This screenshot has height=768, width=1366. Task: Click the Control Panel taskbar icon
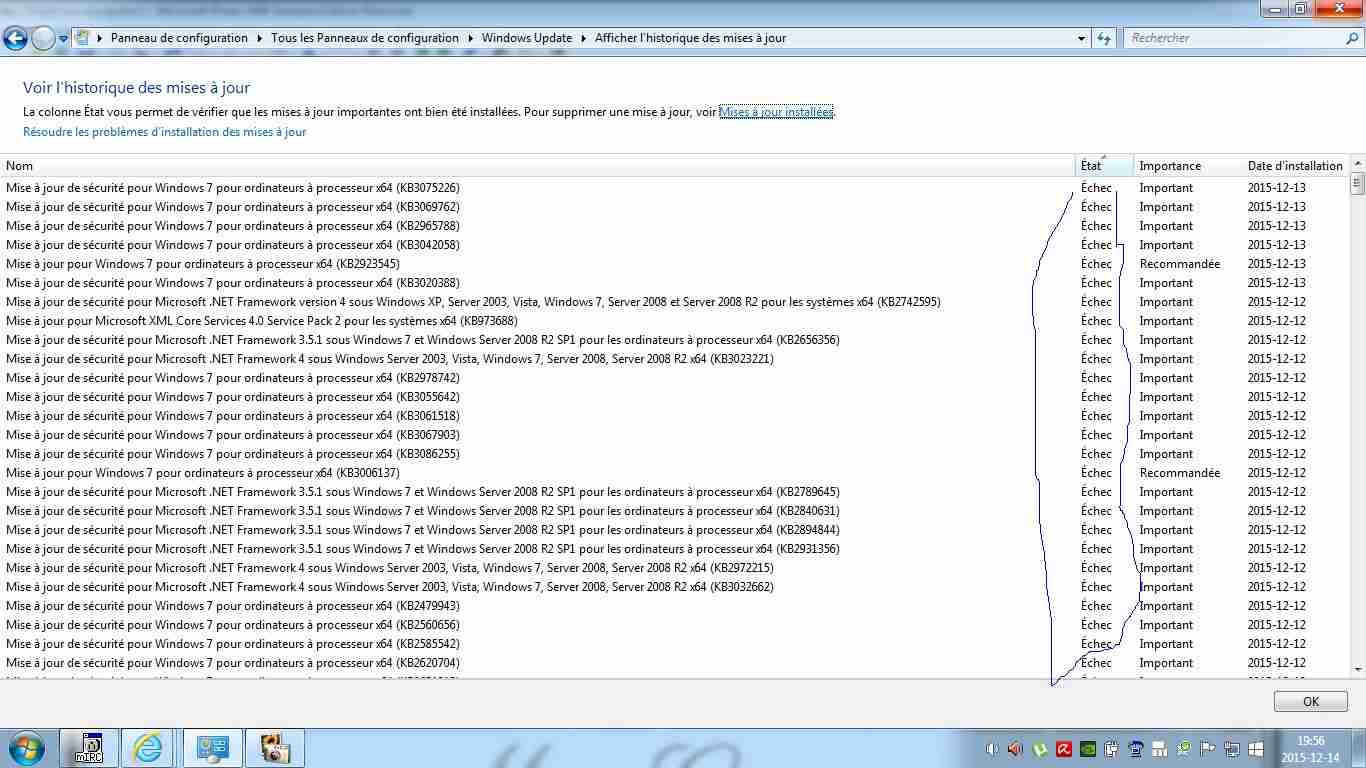coord(213,748)
